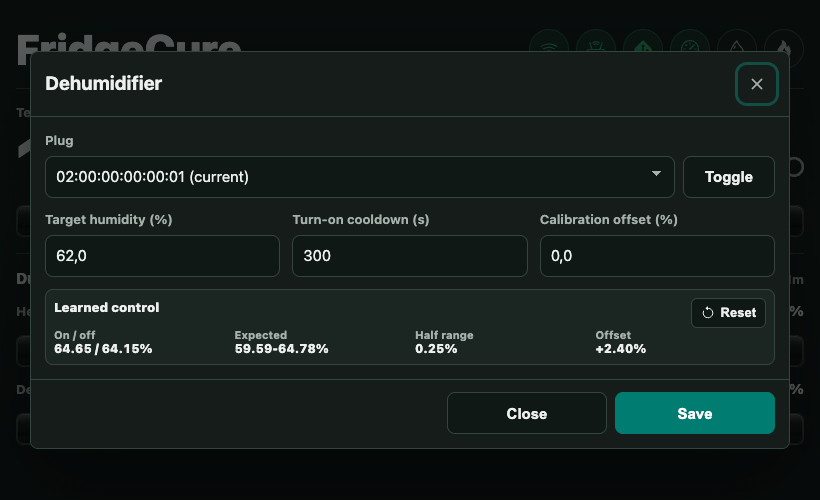Close the Dehumidifier dialog with the X icon
This screenshot has width=820, height=500.
click(x=756, y=84)
